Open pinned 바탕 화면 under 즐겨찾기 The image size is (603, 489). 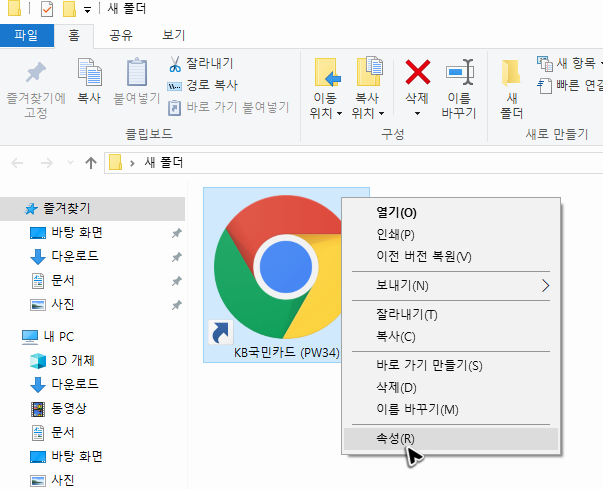tap(77, 233)
